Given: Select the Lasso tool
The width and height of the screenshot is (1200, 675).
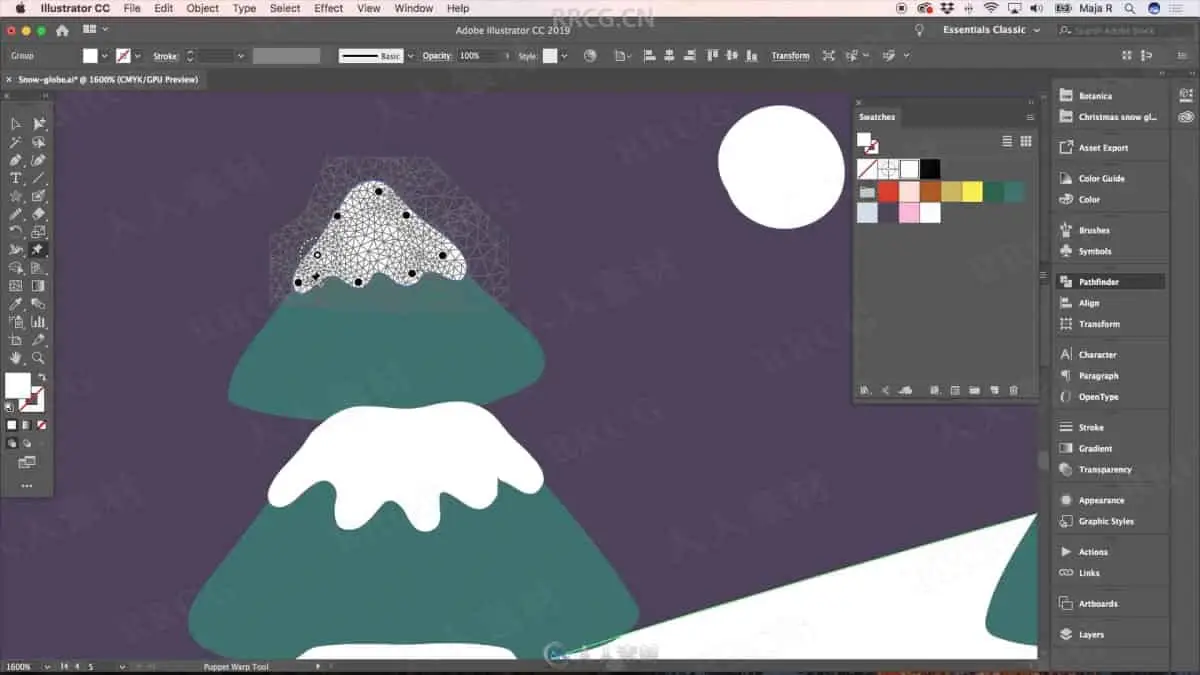Looking at the screenshot, I should [38, 142].
